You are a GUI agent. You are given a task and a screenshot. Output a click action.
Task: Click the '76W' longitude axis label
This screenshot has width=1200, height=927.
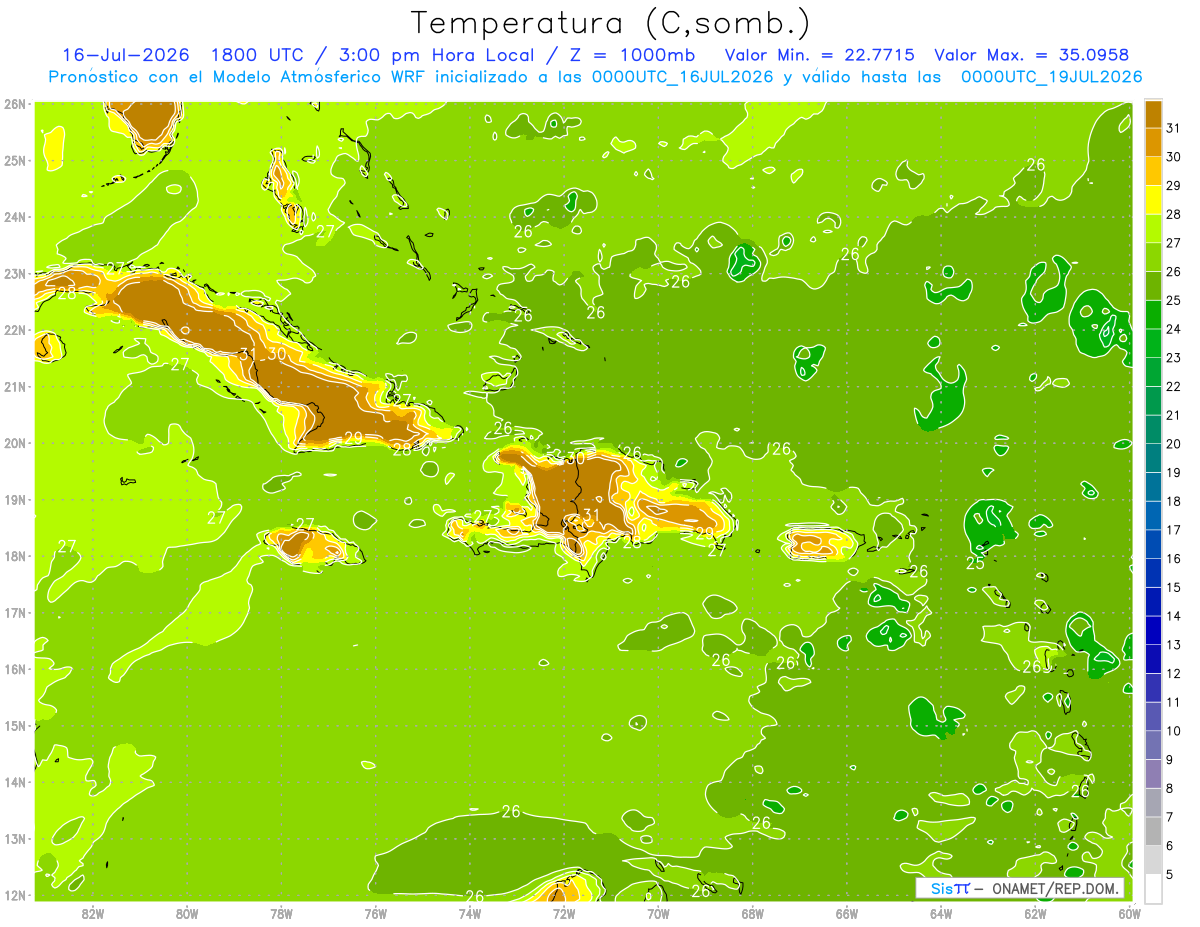pyautogui.click(x=376, y=913)
